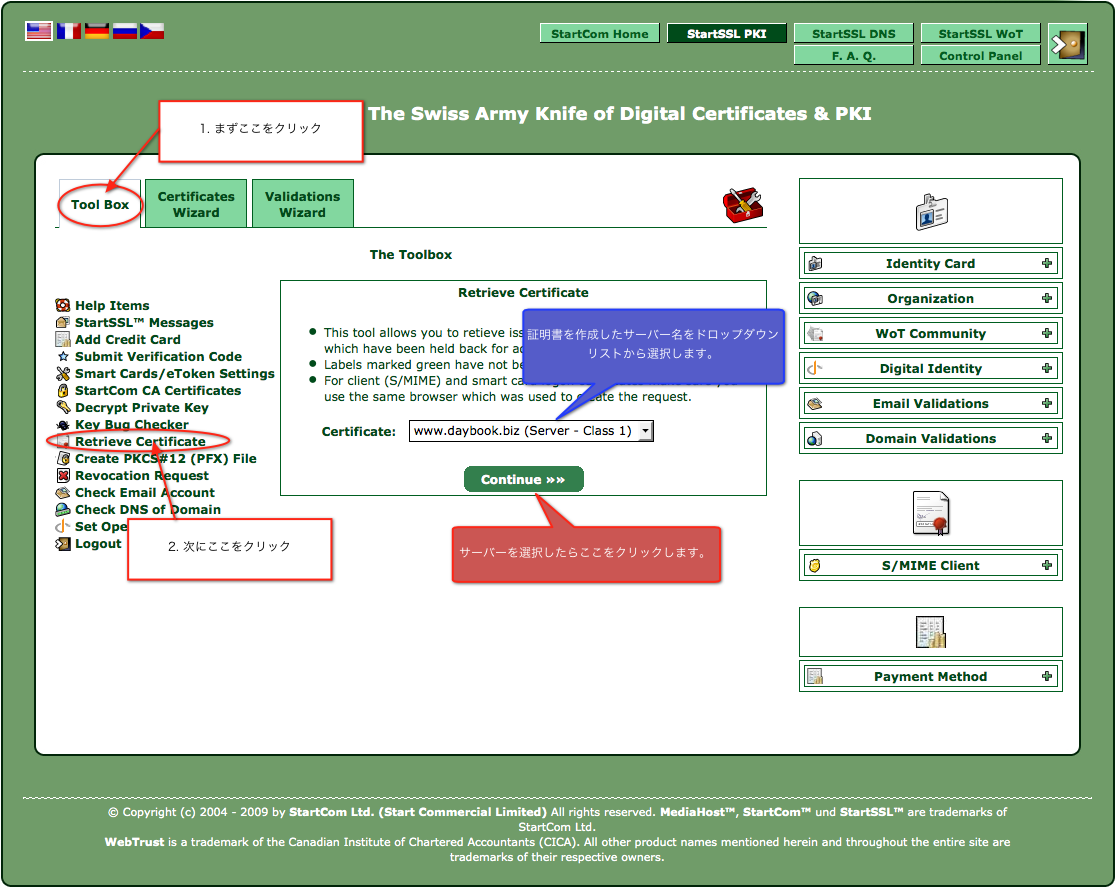
Task: Open Smart Cards/eToken Settings link
Action: [175, 374]
